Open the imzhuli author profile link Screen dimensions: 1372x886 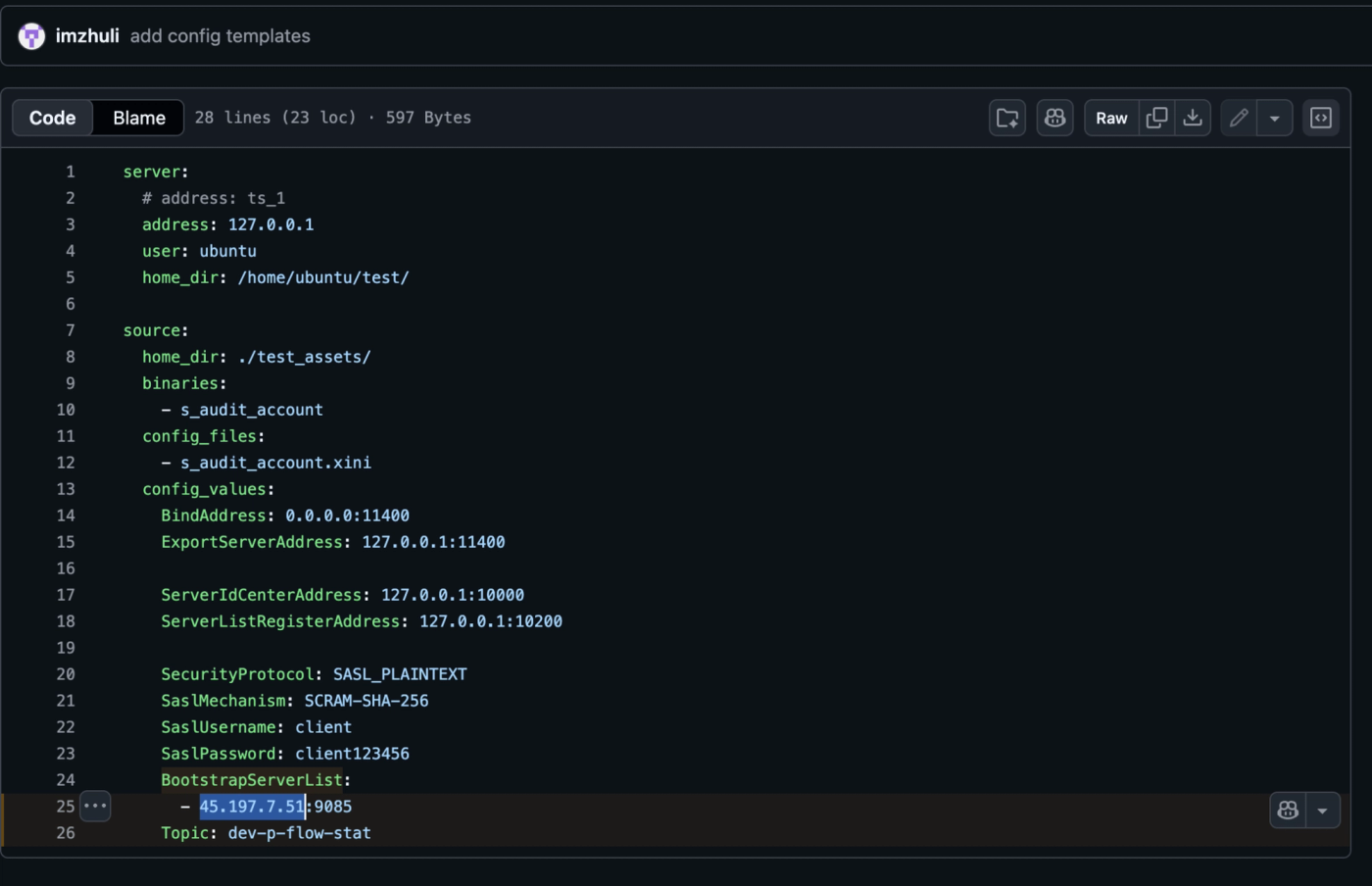87,36
